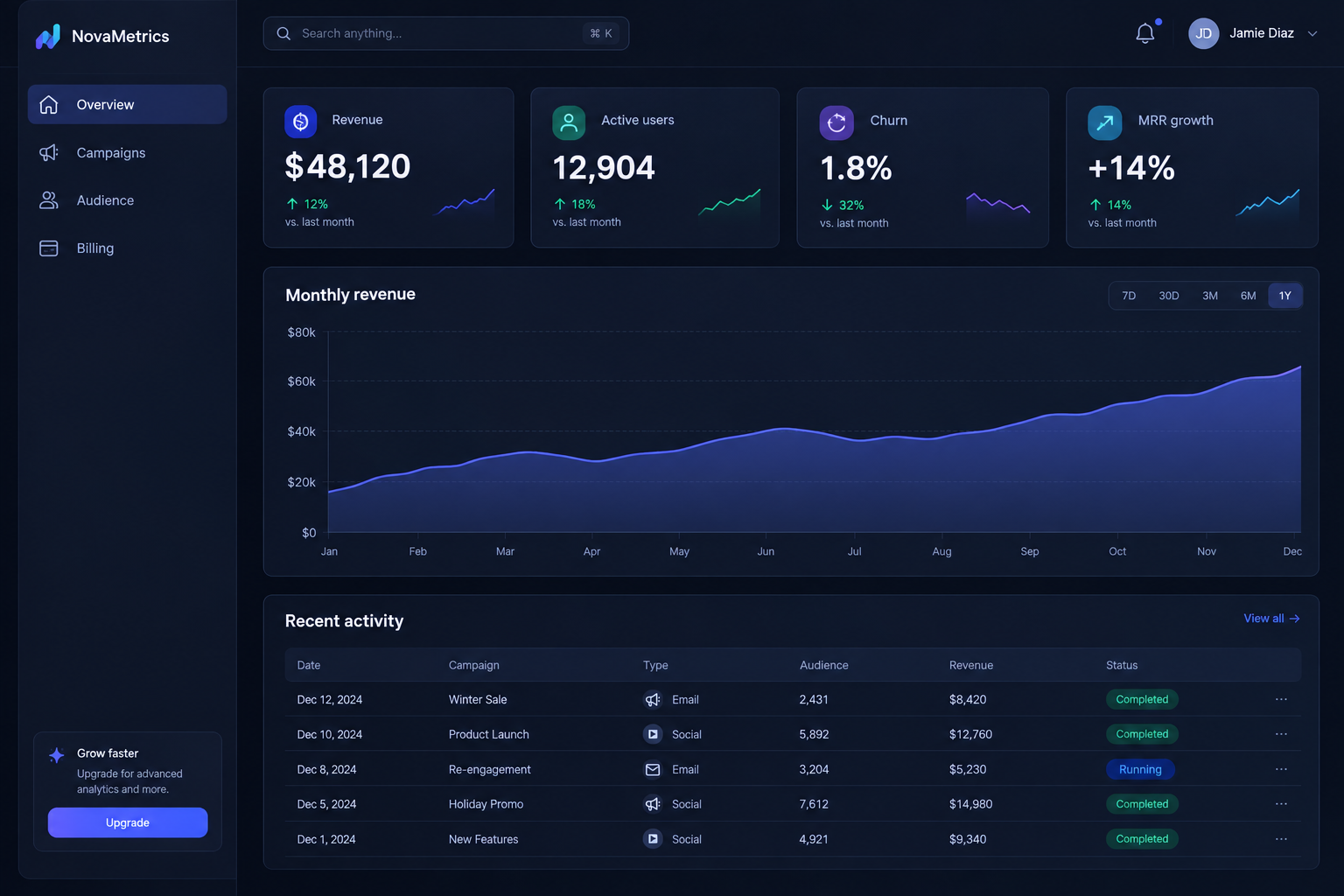This screenshot has height=896, width=1344.
Task: Sort by the Campaign column header
Action: point(474,665)
